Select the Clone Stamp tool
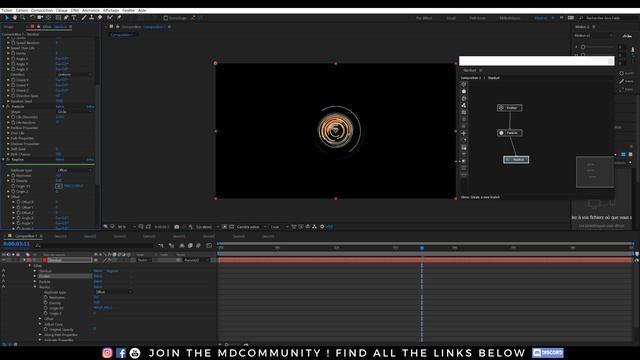 [92, 18]
